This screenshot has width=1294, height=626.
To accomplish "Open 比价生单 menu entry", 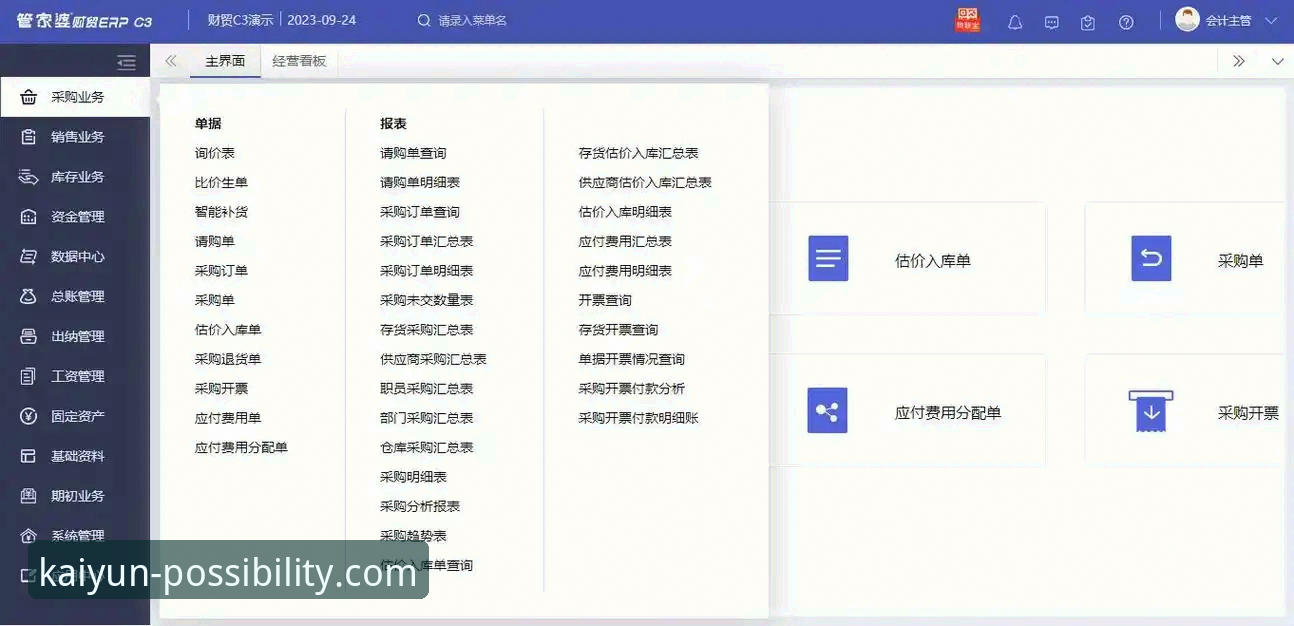I will click(x=221, y=182).
